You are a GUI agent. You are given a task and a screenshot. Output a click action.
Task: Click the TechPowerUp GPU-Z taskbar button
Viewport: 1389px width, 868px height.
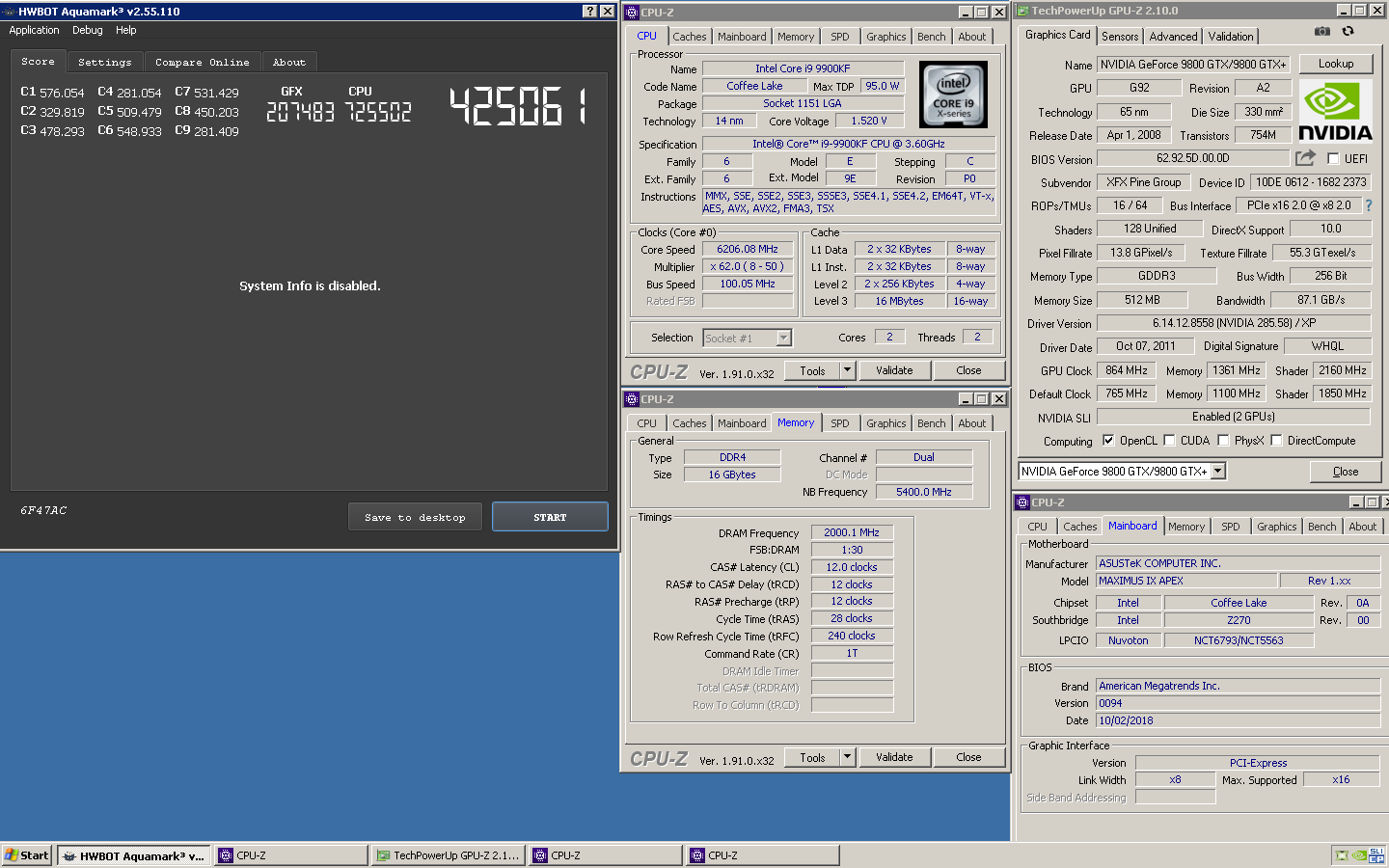click(449, 855)
